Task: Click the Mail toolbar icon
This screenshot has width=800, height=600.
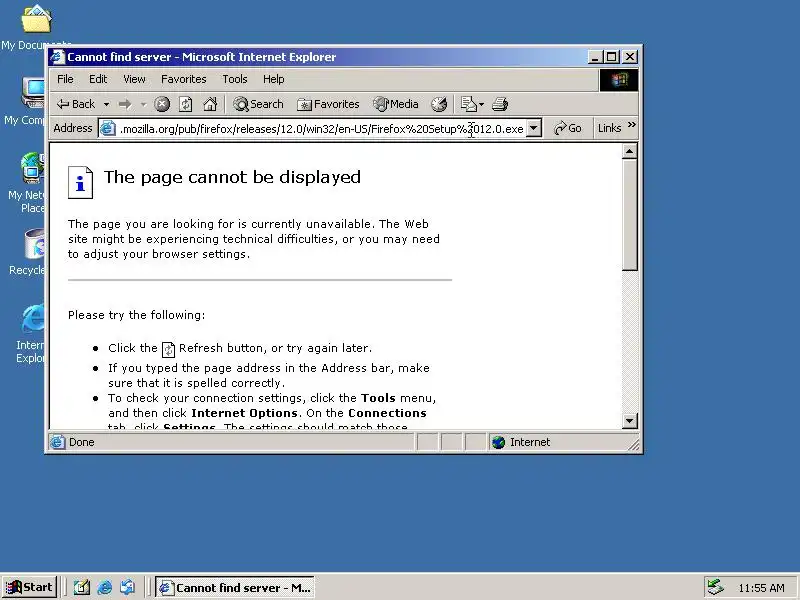Action: coord(468,104)
